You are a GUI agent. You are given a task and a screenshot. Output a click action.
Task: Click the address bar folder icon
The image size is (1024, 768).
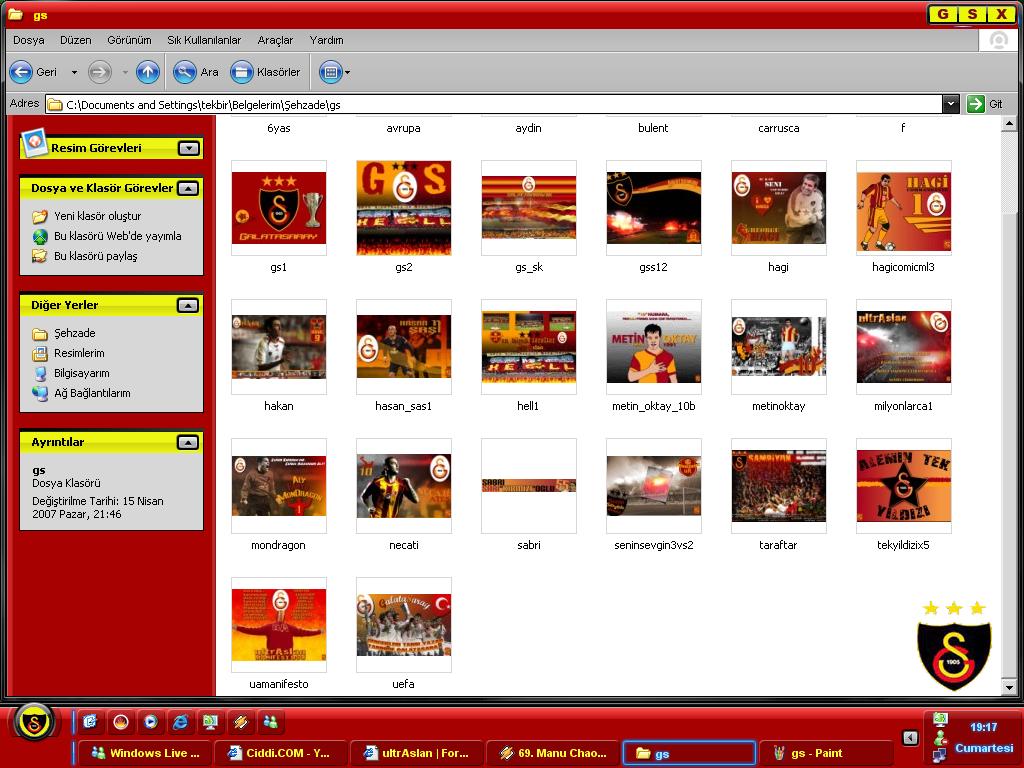click(56, 104)
